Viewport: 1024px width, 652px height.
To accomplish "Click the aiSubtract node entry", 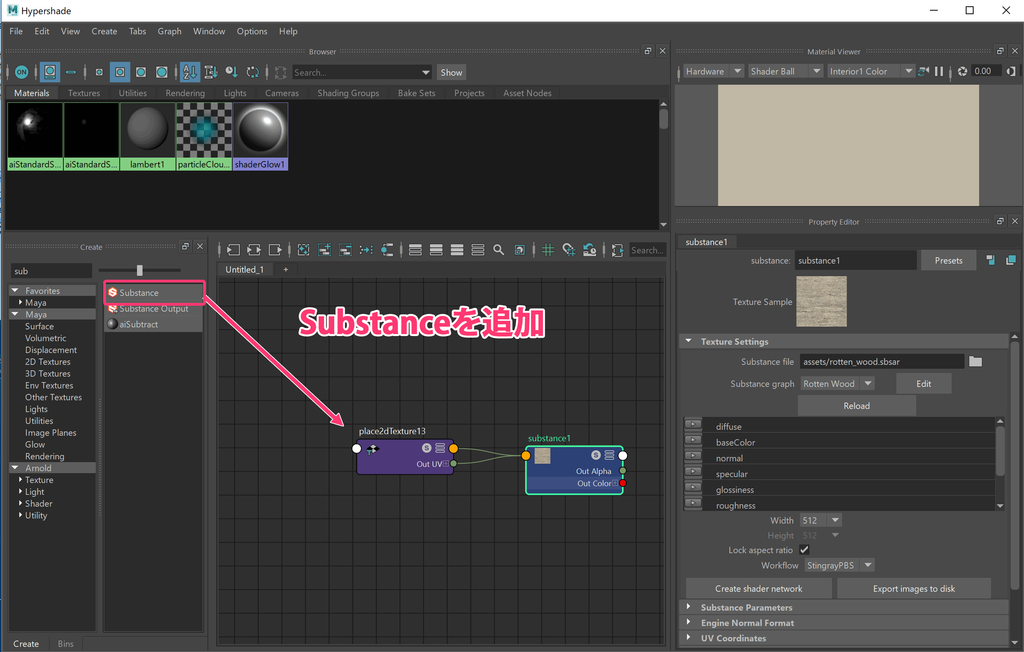I will (153, 324).
